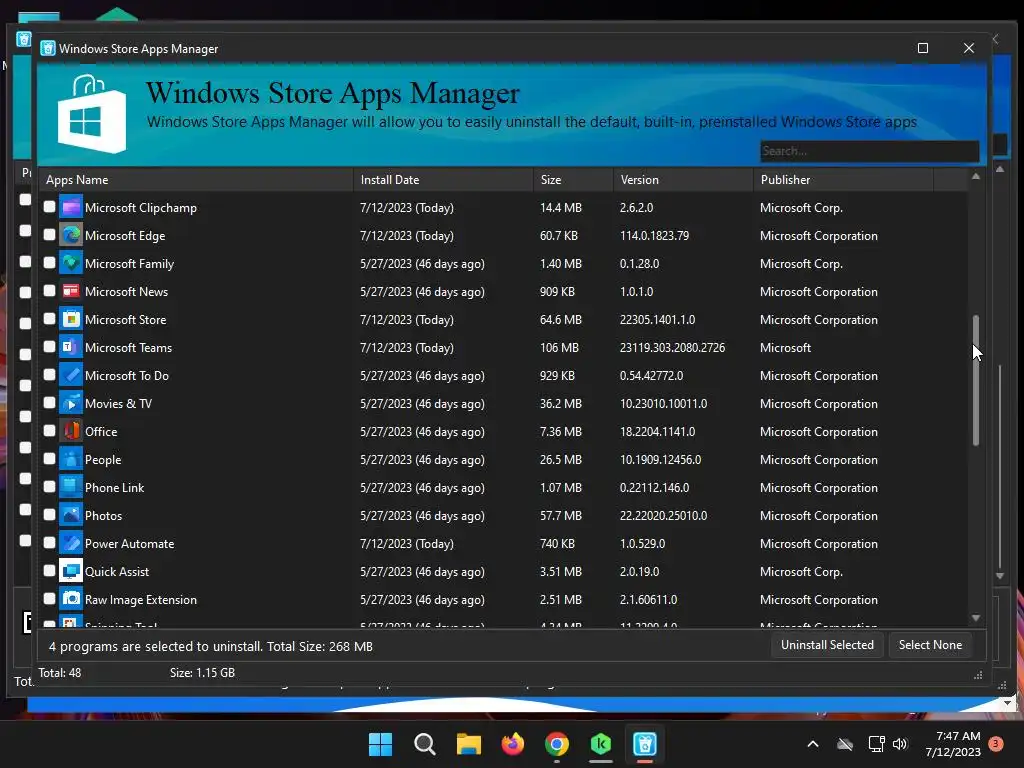The height and width of the screenshot is (768, 1024).
Task: Click the network icon in the system tray
Action: (x=876, y=744)
